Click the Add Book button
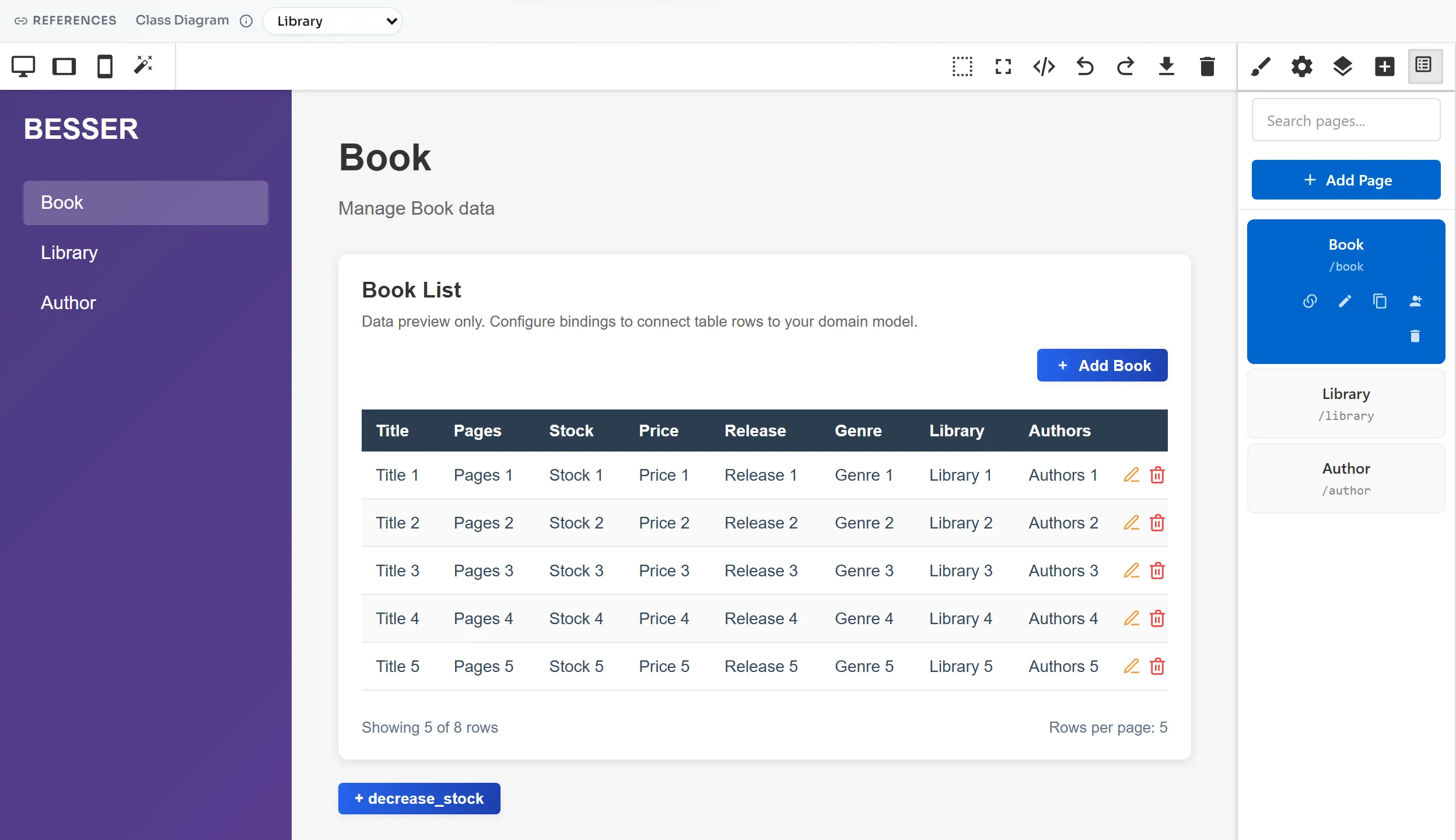The width and height of the screenshot is (1456, 840). tap(1102, 365)
